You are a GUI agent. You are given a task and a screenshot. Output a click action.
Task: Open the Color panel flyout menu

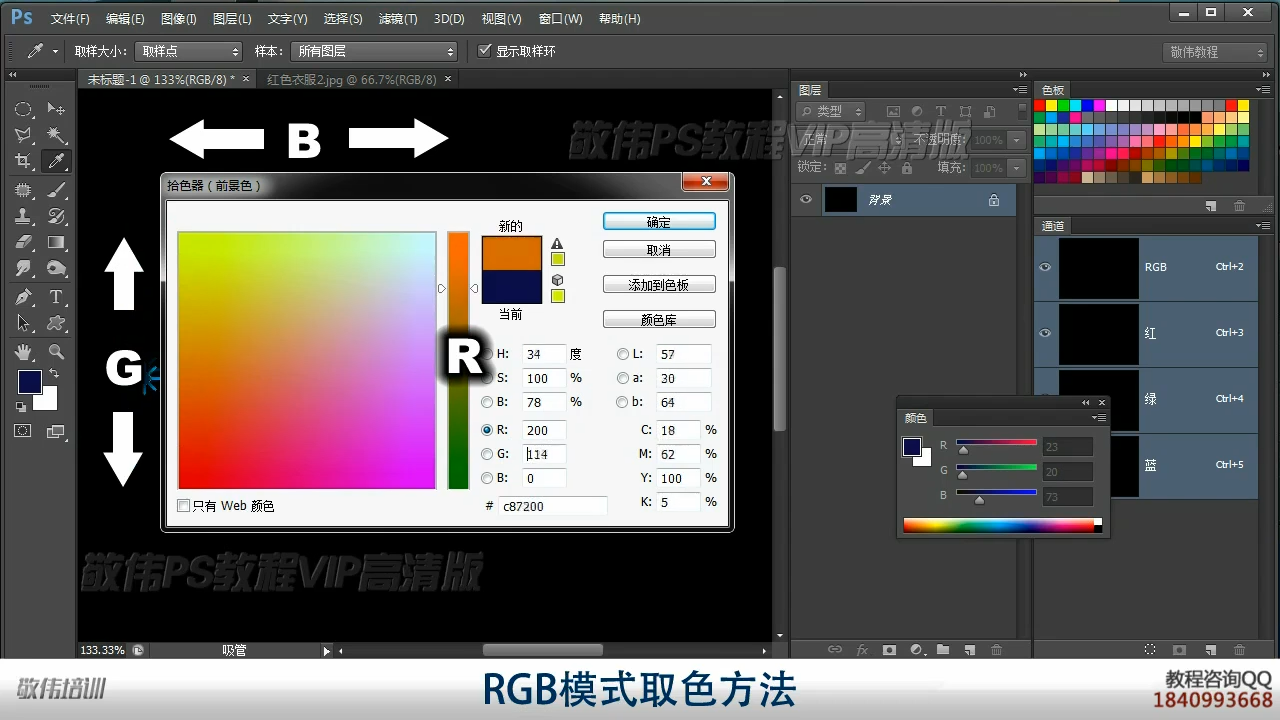click(x=1098, y=418)
